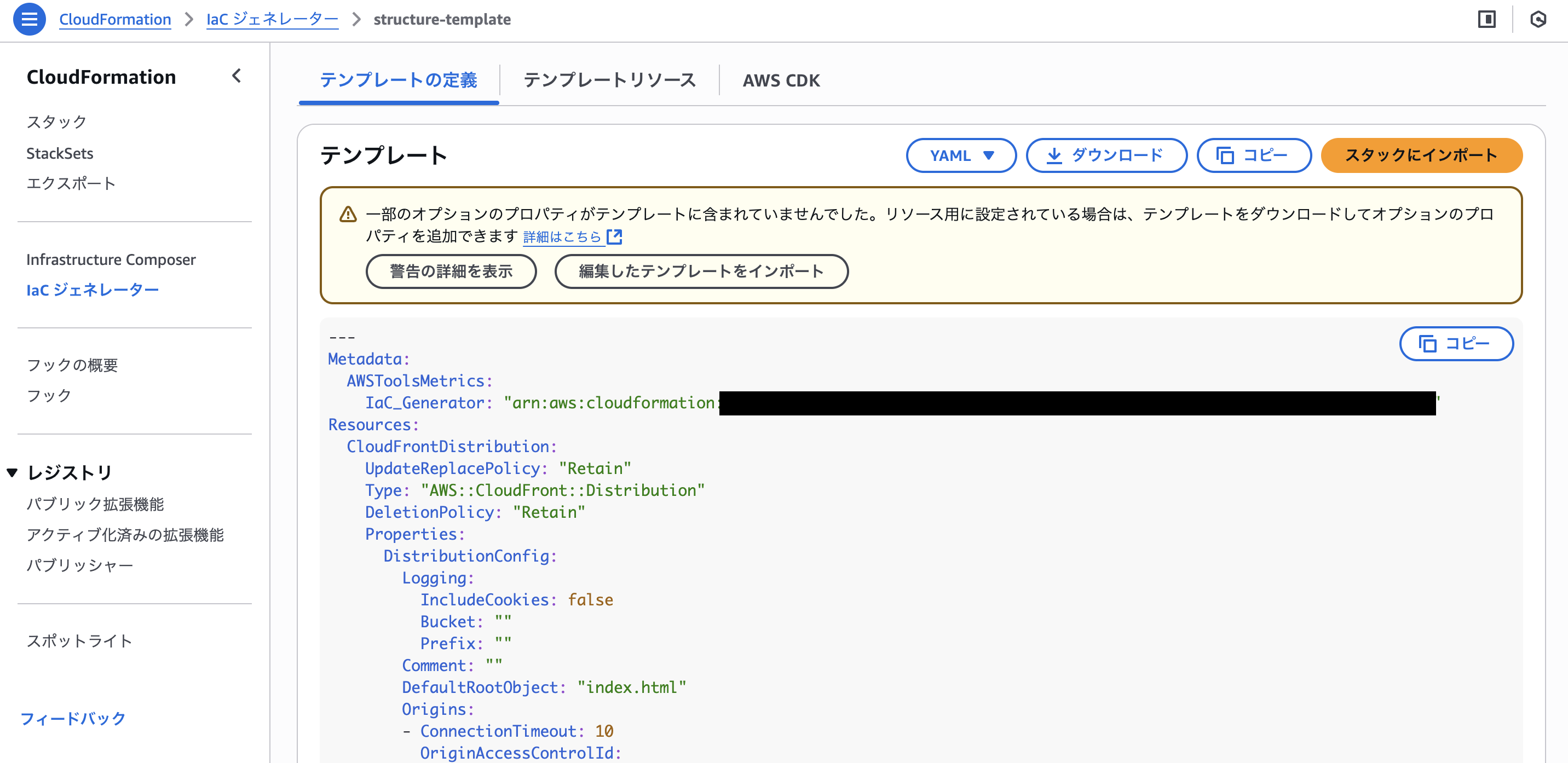The width and height of the screenshot is (1568, 763).
Task: Click the Metadata key in YAML
Action: click(365, 359)
